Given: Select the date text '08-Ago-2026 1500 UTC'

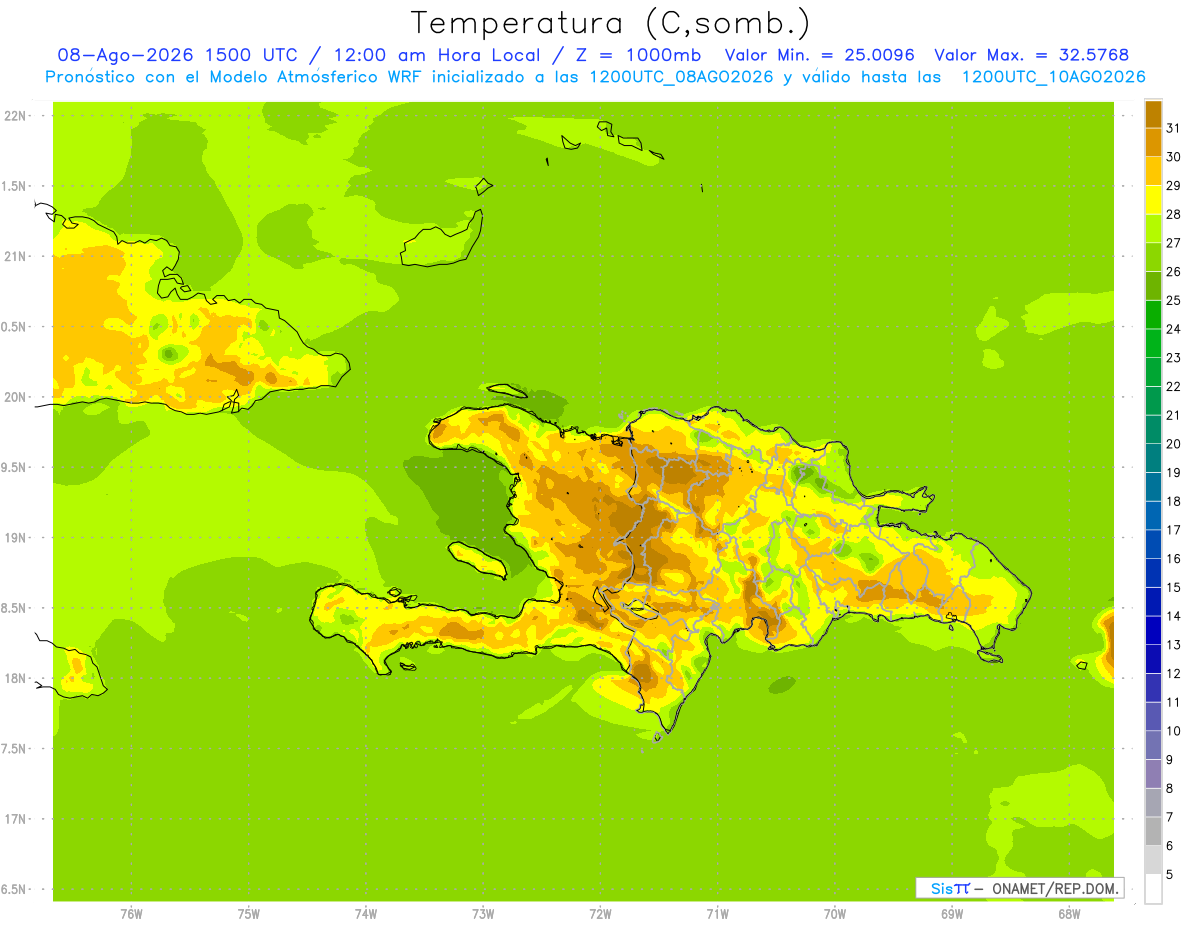Looking at the screenshot, I should 177,55.
